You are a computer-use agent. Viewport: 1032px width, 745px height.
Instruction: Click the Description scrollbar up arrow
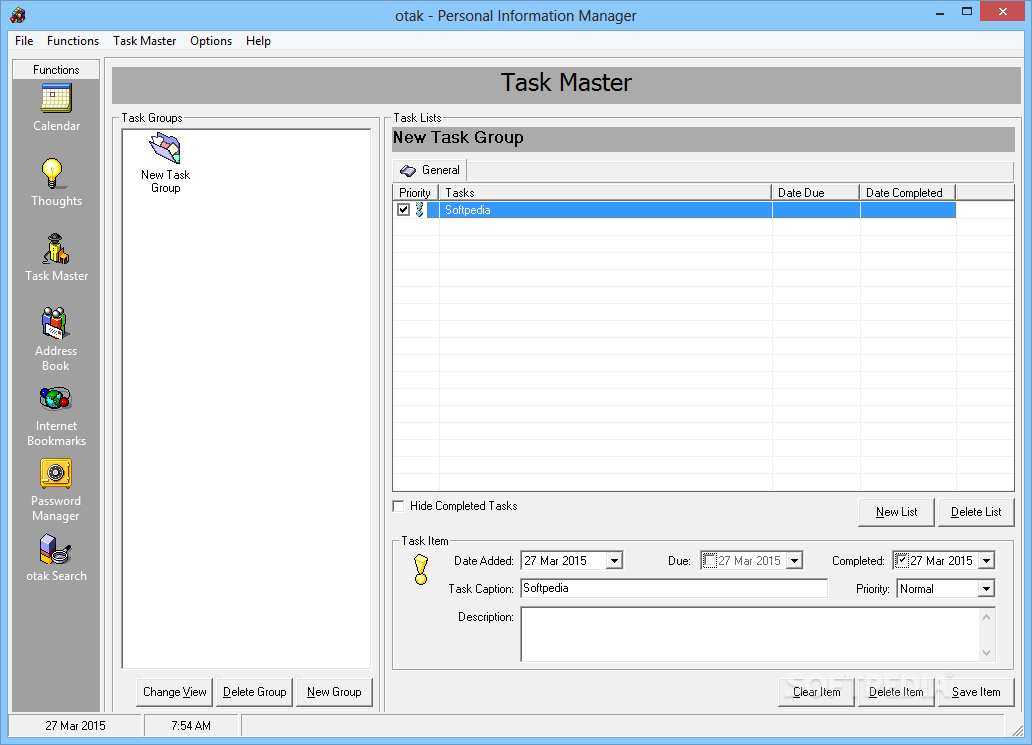click(x=986, y=617)
